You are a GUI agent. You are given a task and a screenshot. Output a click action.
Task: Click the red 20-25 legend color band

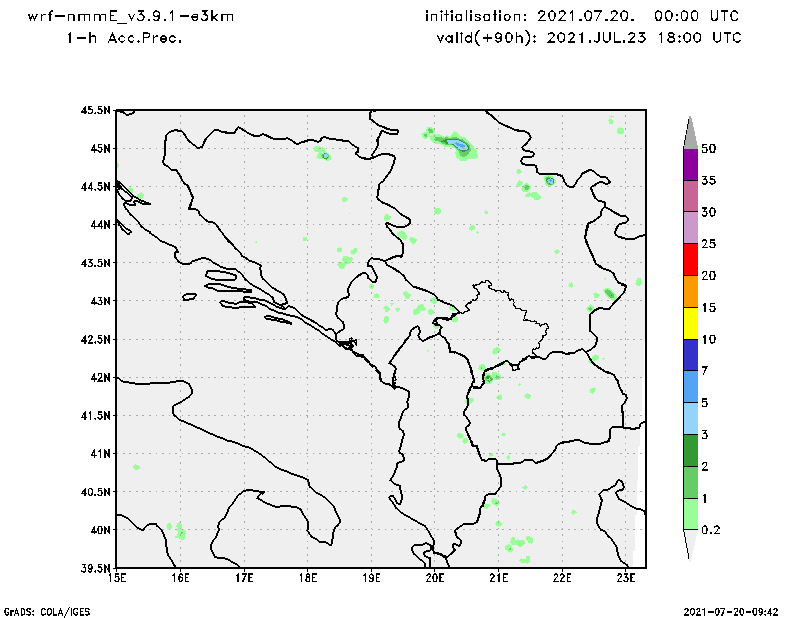(x=690, y=259)
